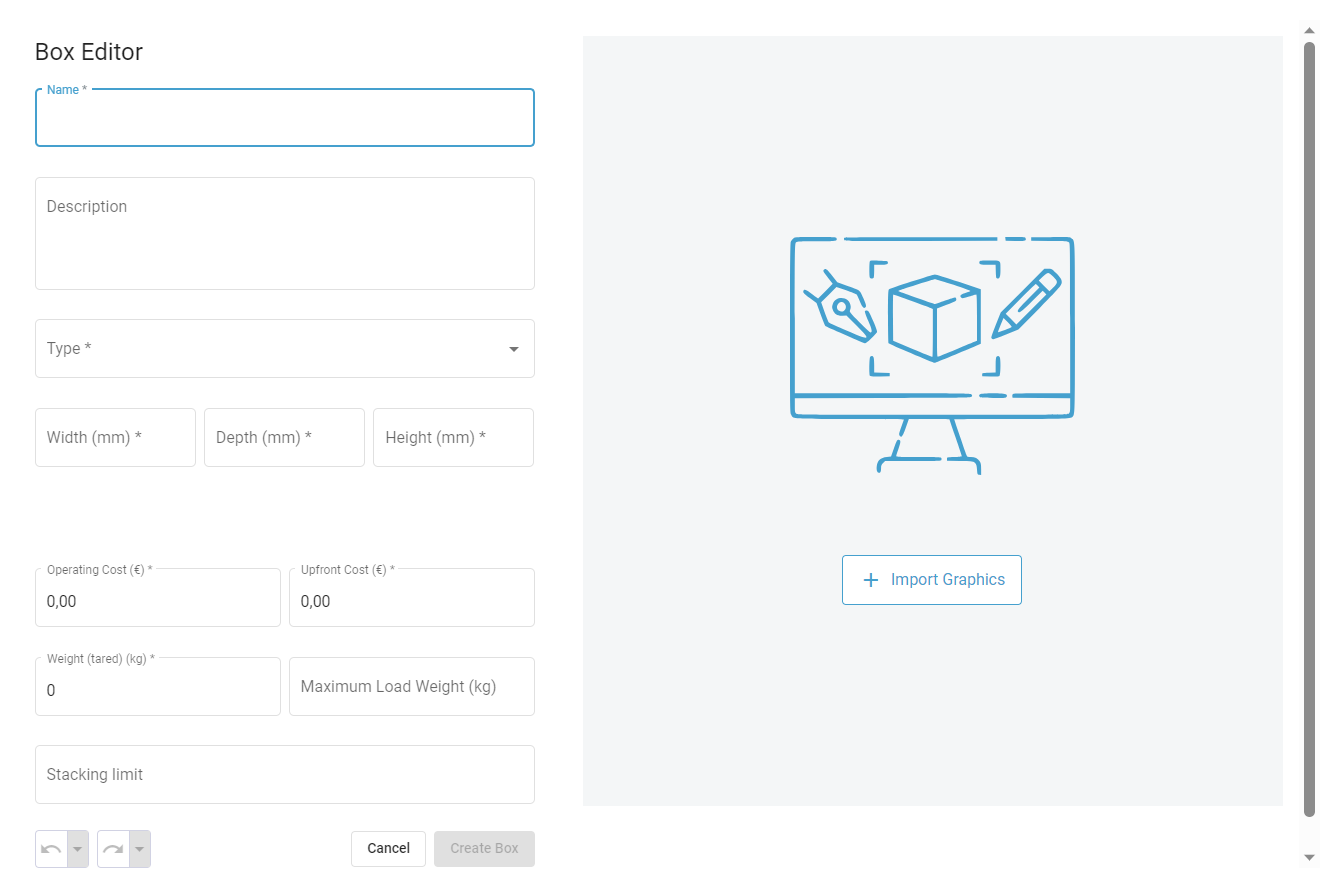Viewport: 1341px width, 890px height.
Task: Click the Weight (tared) field
Action: (157, 691)
